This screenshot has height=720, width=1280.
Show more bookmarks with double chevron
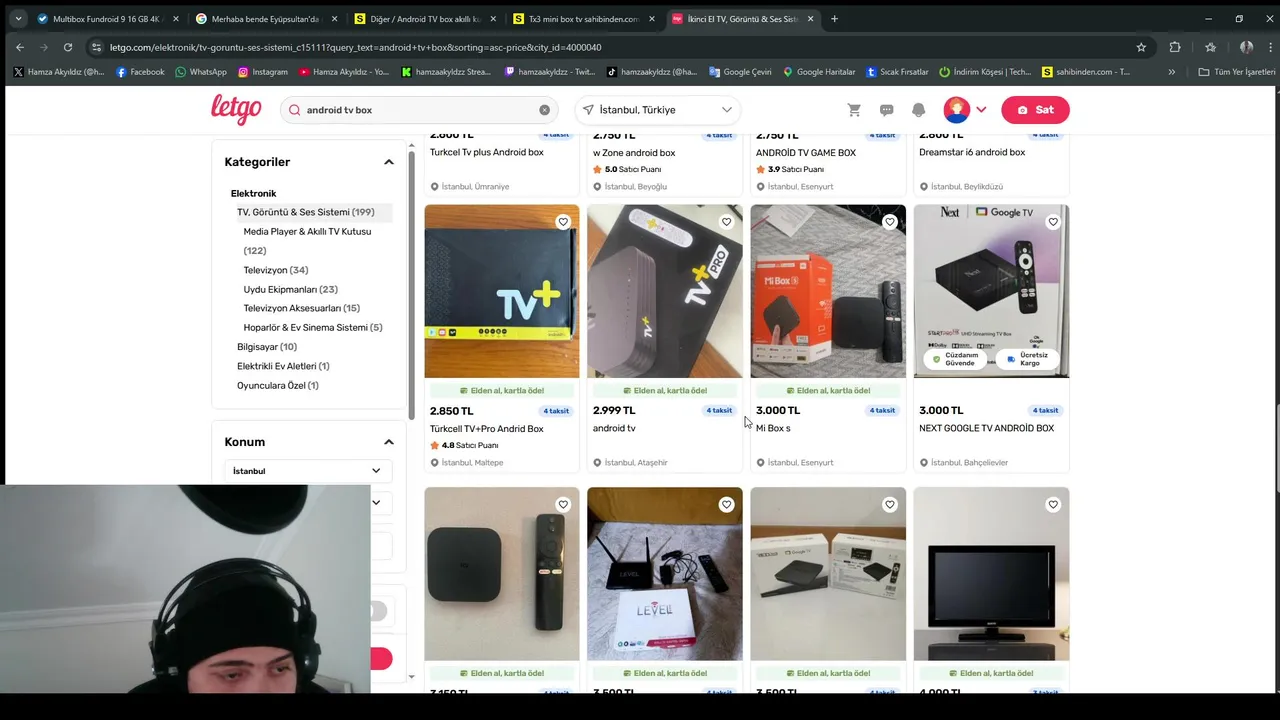click(x=1172, y=72)
